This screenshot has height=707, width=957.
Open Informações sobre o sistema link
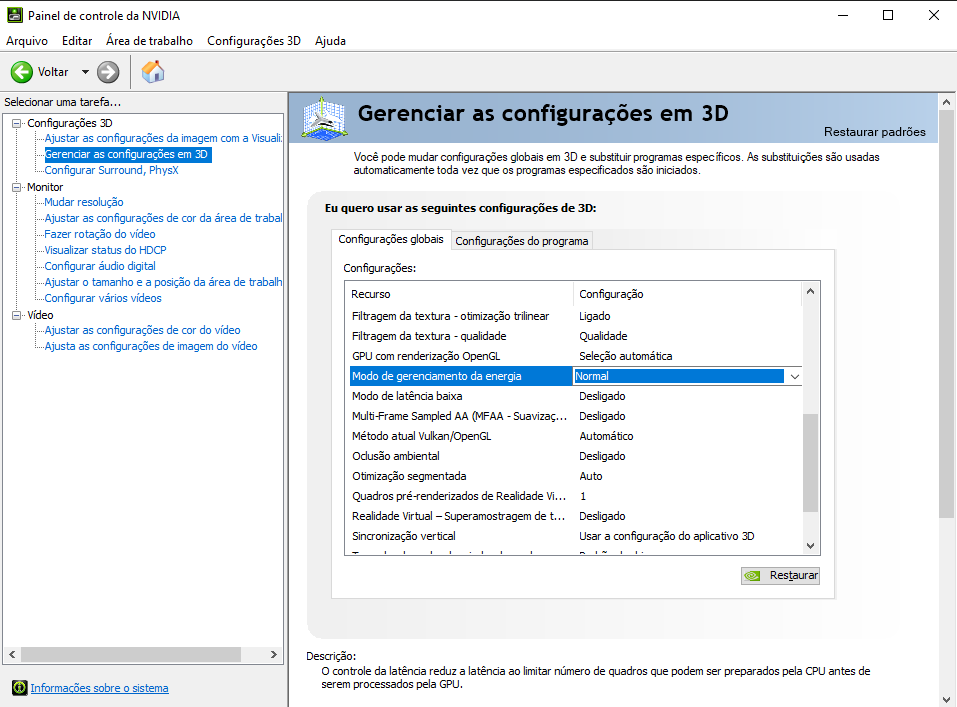[x=99, y=688]
